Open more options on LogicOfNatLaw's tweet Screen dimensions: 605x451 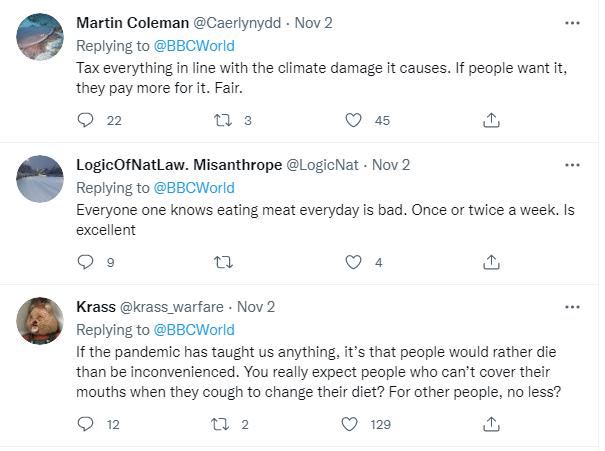[572, 164]
